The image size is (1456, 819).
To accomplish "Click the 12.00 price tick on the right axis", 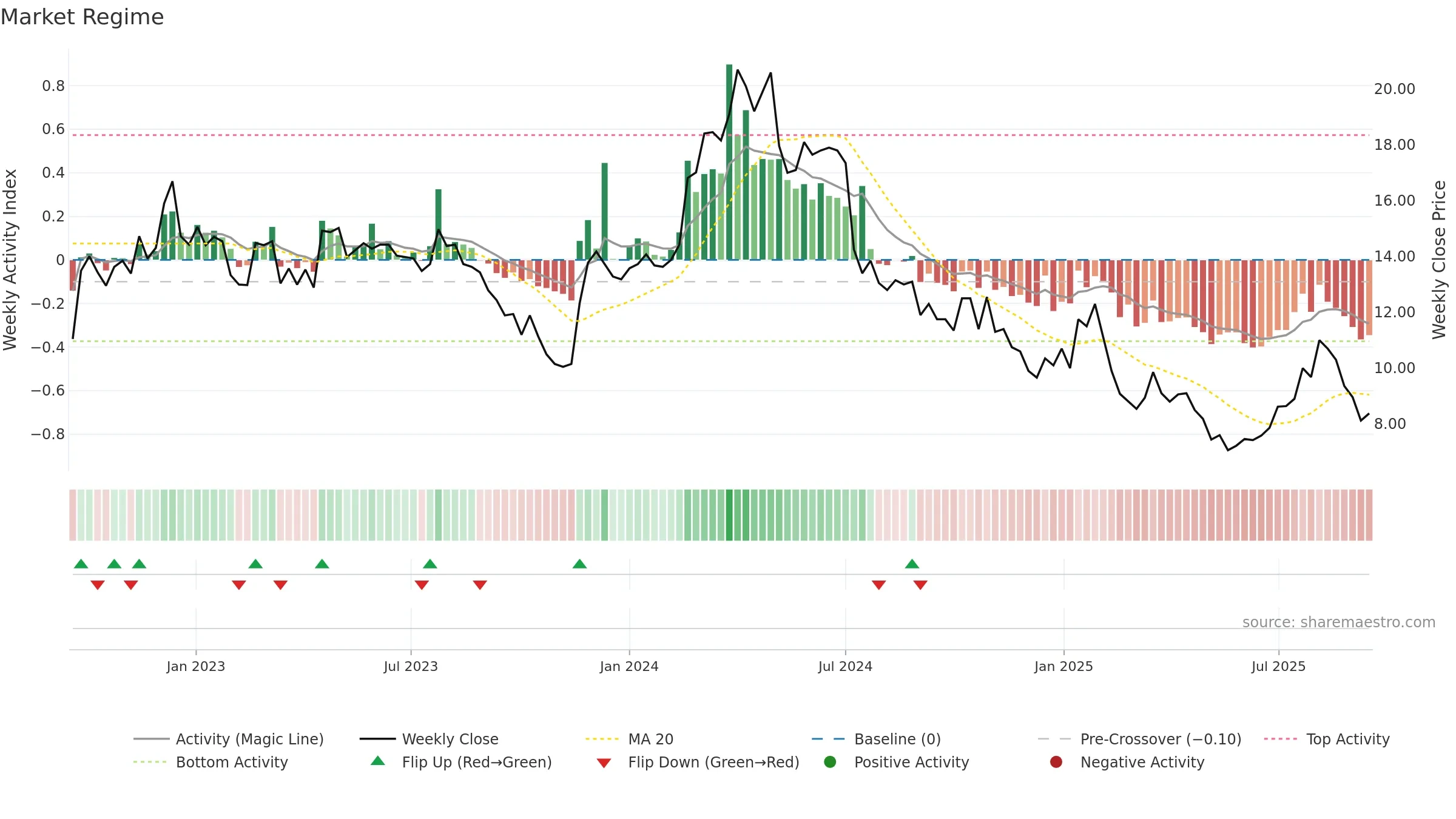I will [1395, 312].
